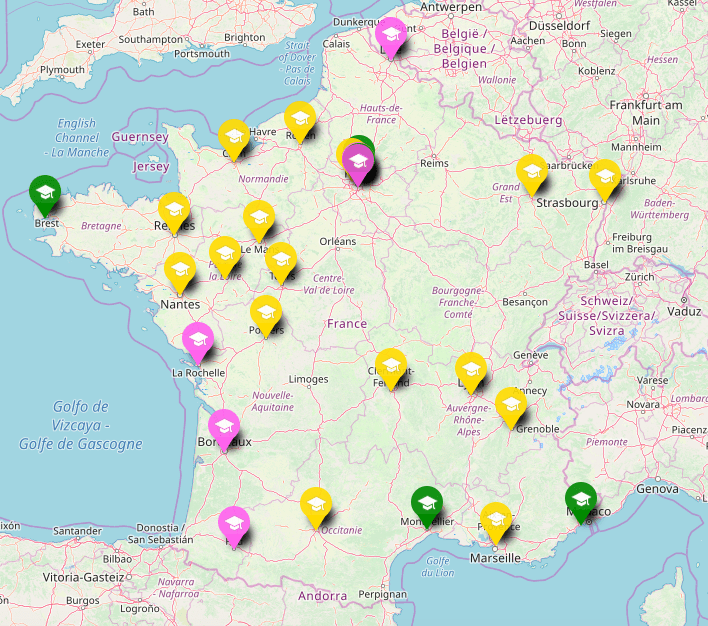The height and width of the screenshot is (626, 708).
Task: Open the yellow marker over Rouen
Action: pyautogui.click(x=299, y=119)
